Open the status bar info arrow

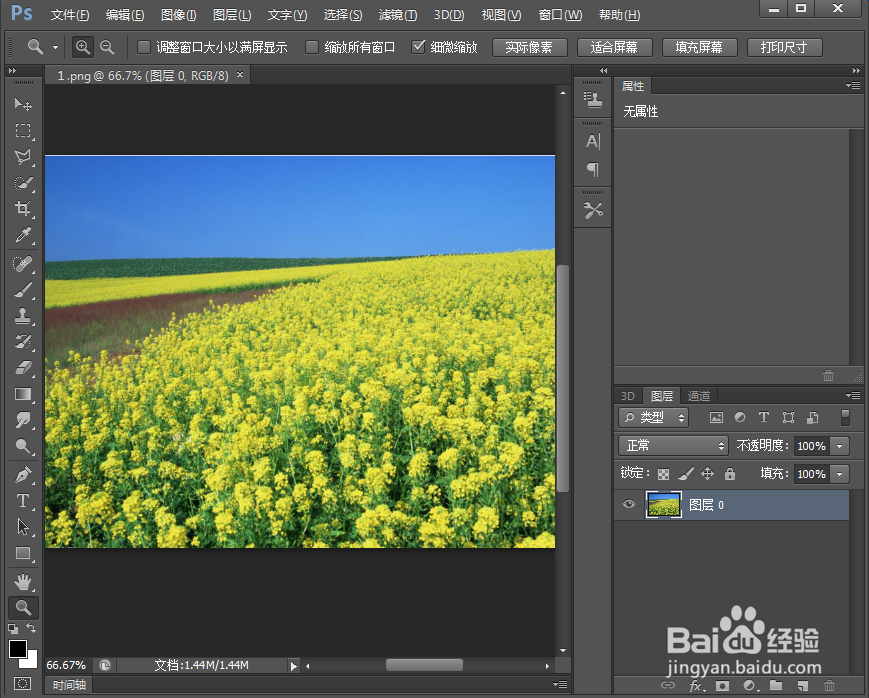[294, 666]
